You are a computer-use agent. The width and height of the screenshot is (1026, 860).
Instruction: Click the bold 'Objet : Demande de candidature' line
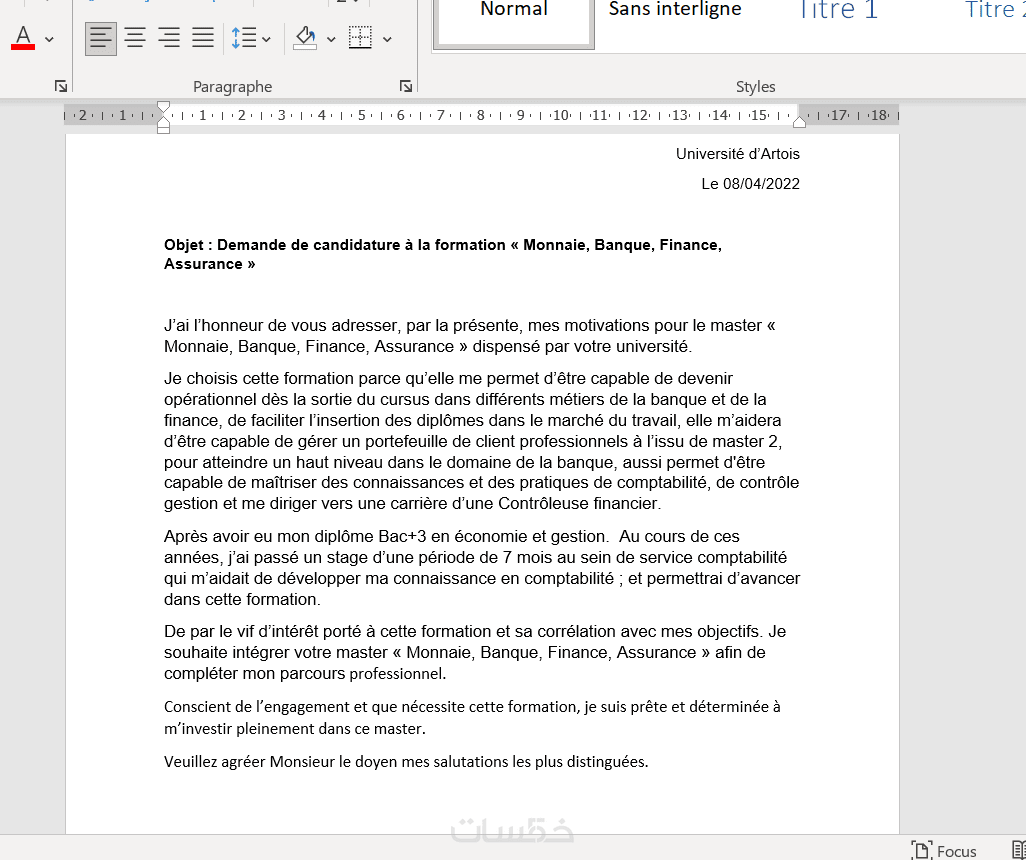click(x=443, y=254)
